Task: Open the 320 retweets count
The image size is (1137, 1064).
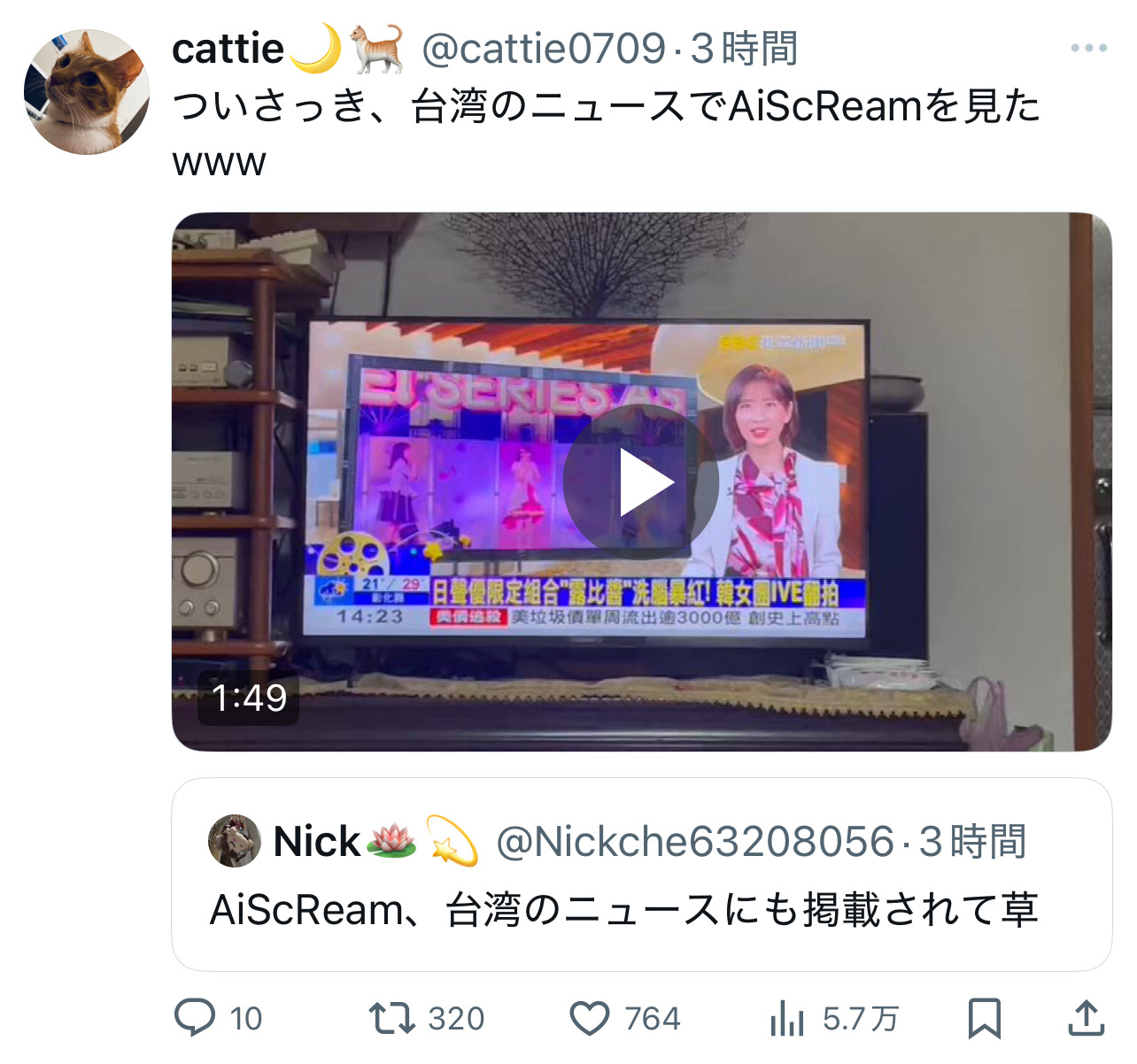Action: pos(456,1019)
